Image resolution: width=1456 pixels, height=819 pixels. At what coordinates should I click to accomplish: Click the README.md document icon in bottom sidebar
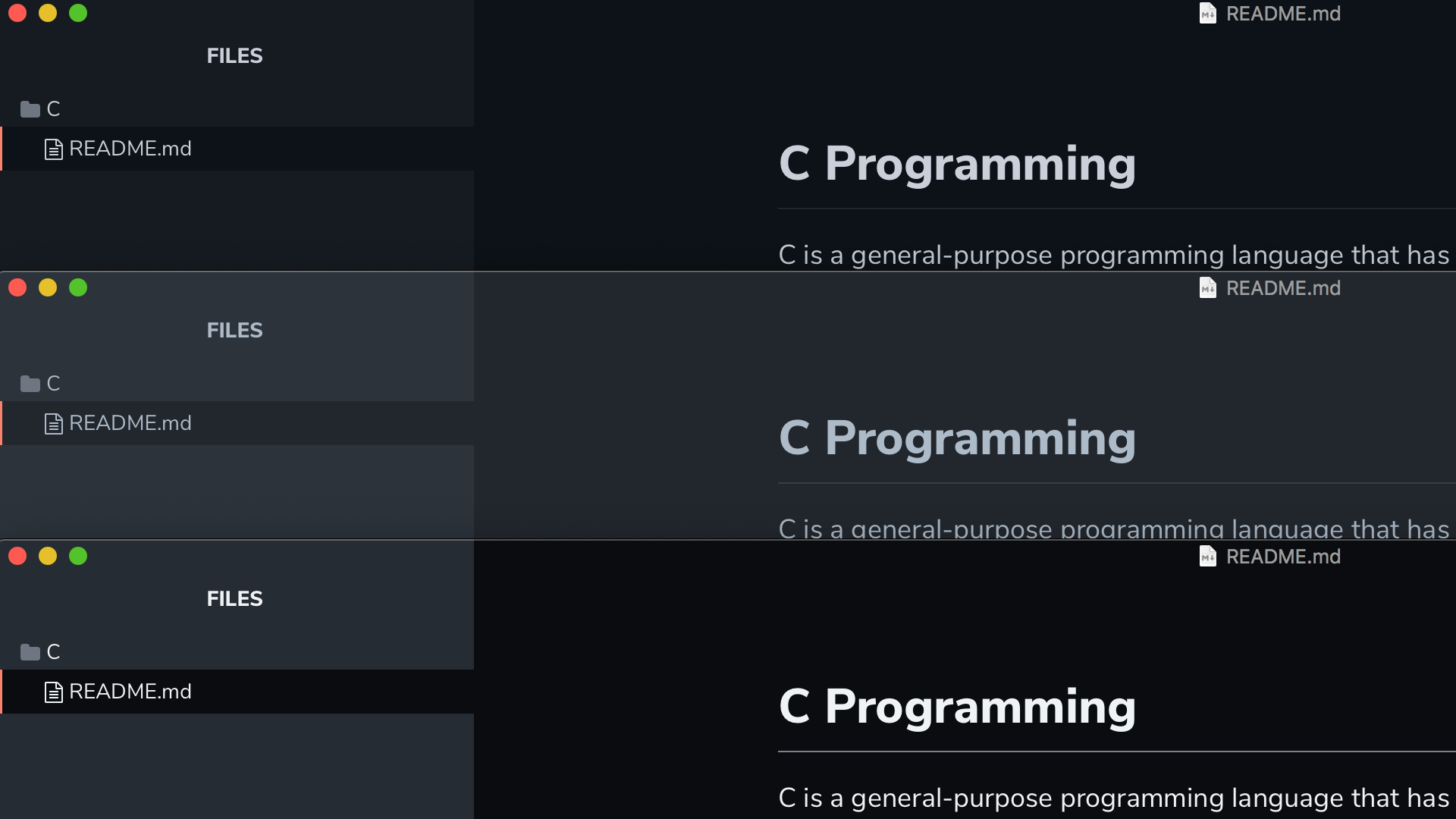coord(53,692)
